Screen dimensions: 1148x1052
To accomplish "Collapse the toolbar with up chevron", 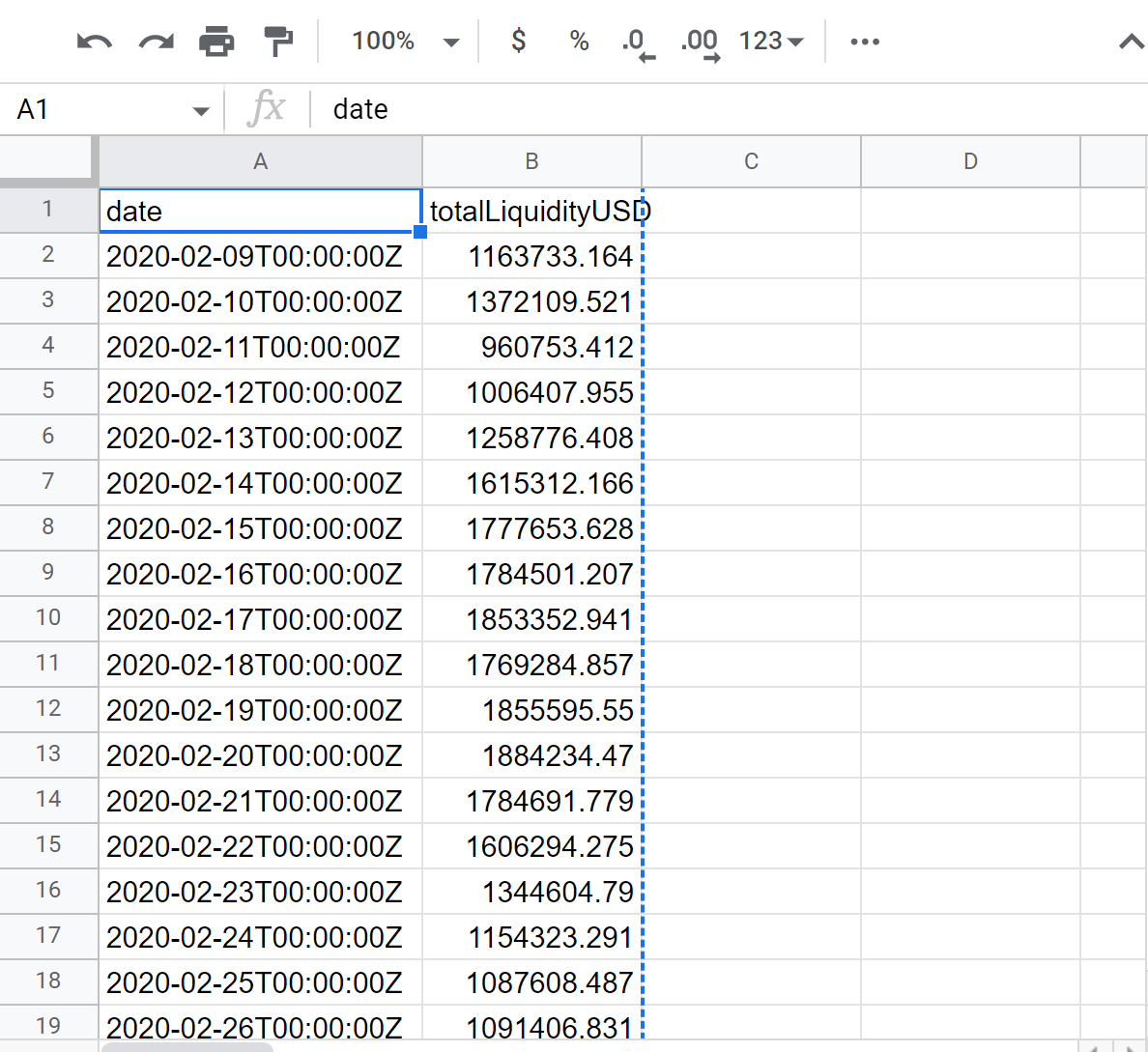I will [1131, 42].
